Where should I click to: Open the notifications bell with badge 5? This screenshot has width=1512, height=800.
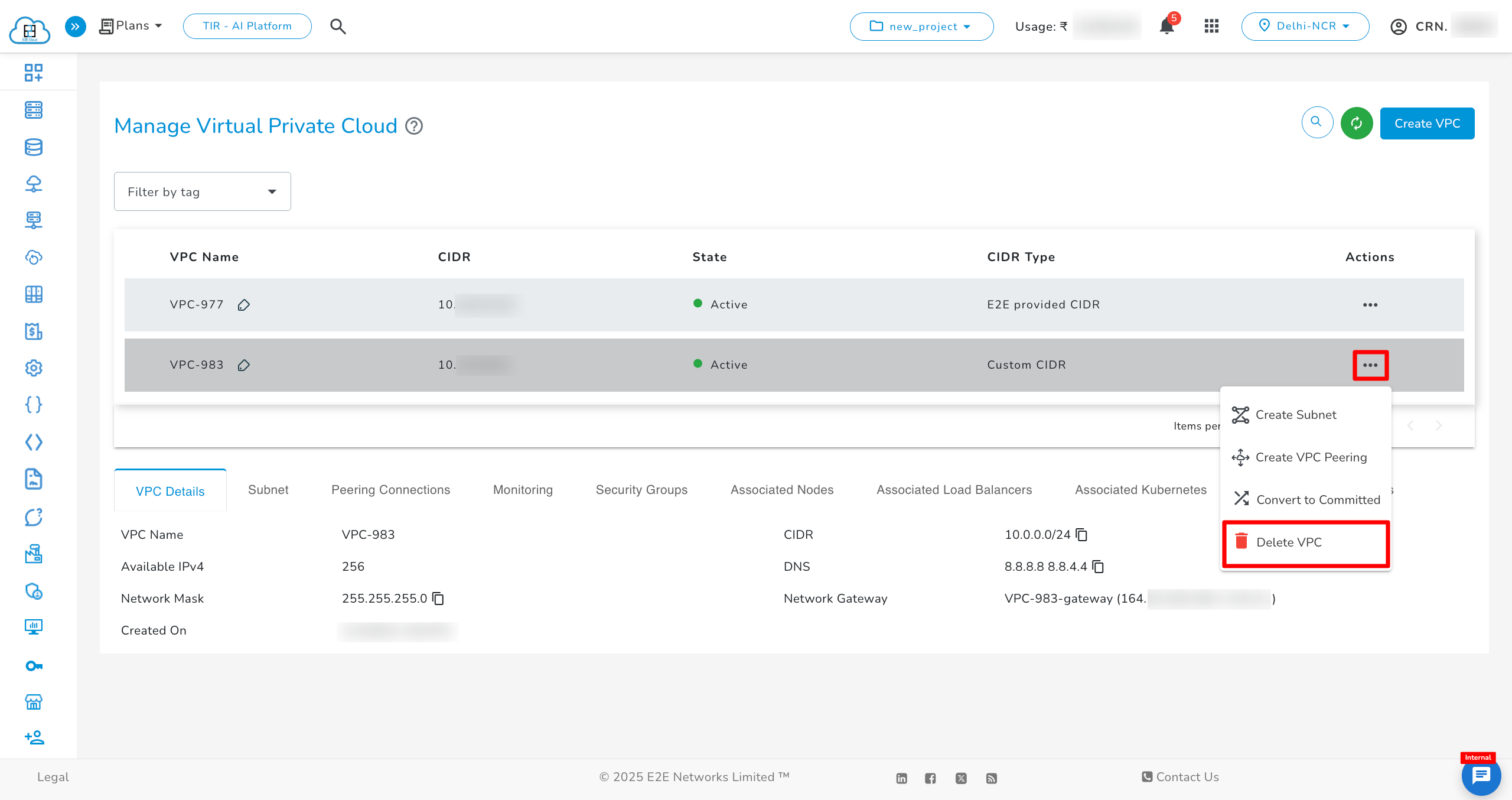(1166, 25)
